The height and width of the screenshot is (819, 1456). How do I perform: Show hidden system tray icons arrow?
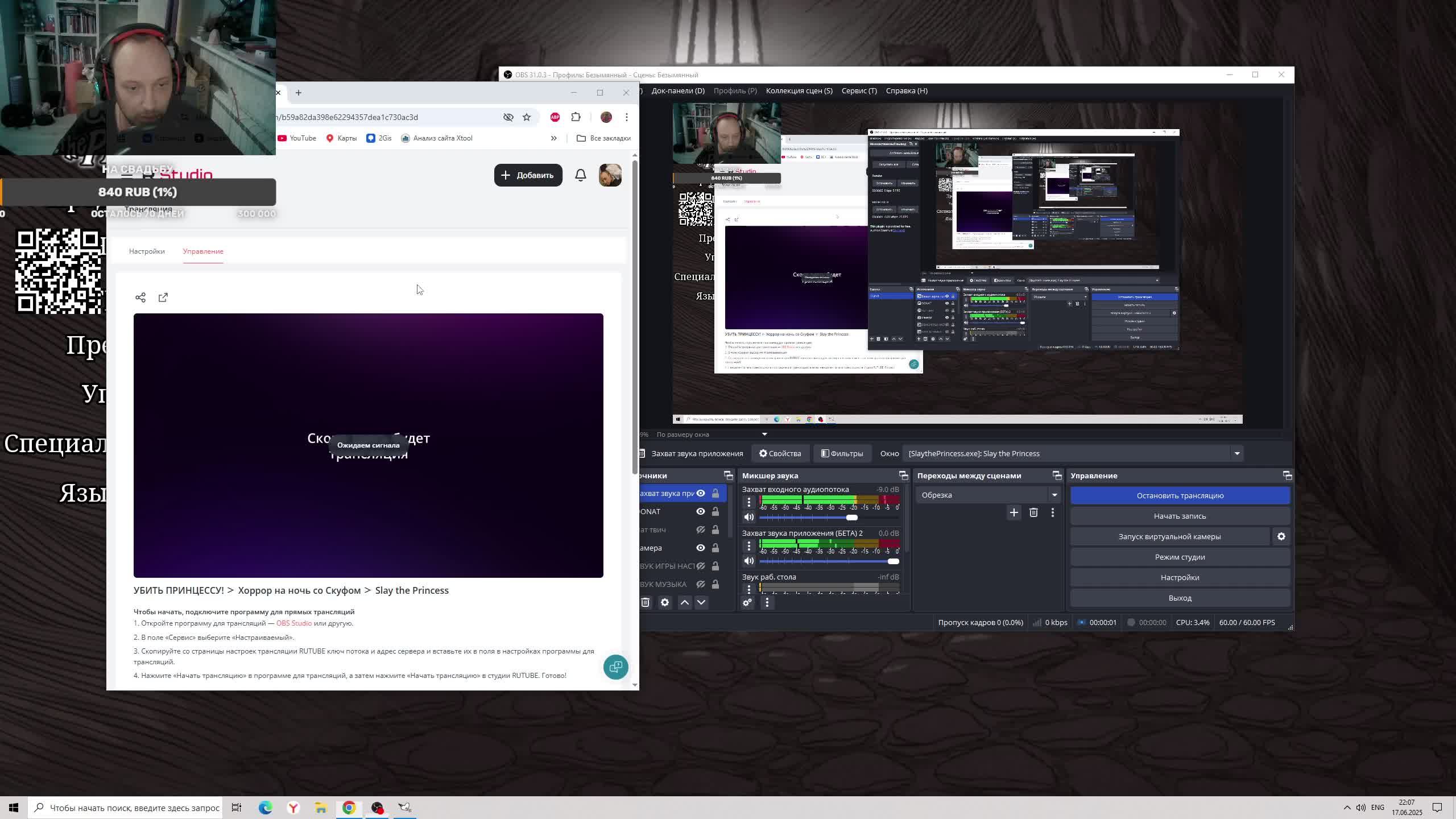[1347, 808]
